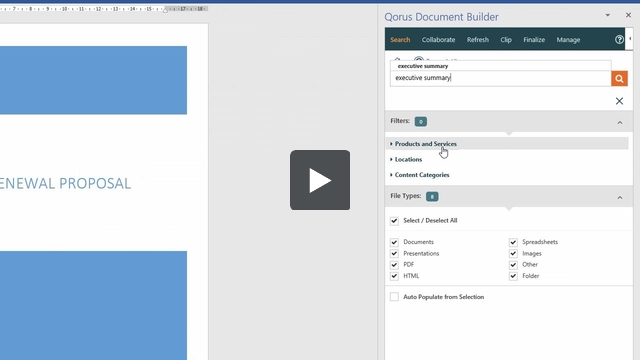The image size is (640, 360).
Task: Click into the executive summary search field
Action: pos(500,78)
